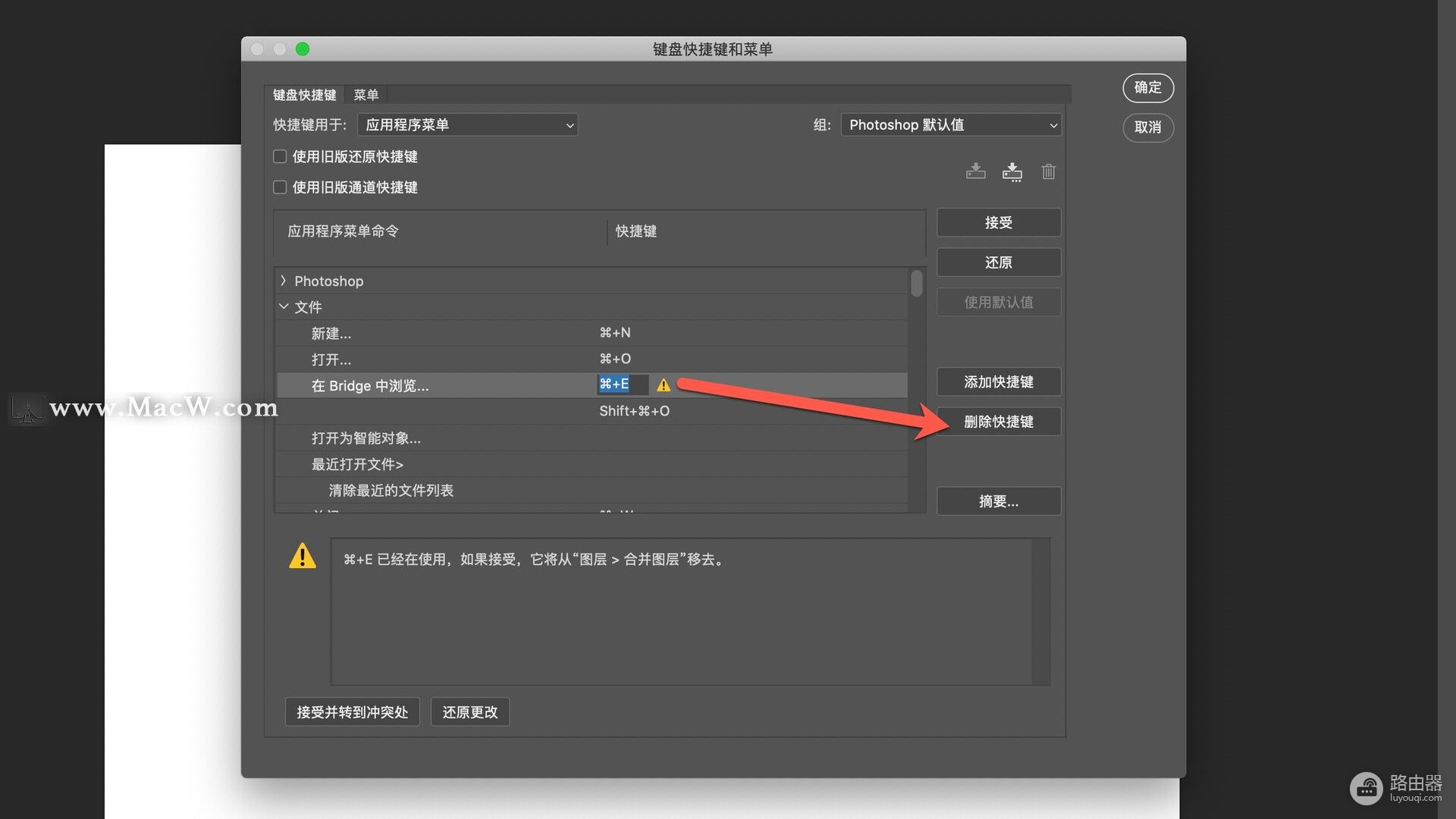Screen dimensions: 1456x819
Task: Click the 应用程序菜单命令 column header
Action: pyautogui.click(x=344, y=231)
